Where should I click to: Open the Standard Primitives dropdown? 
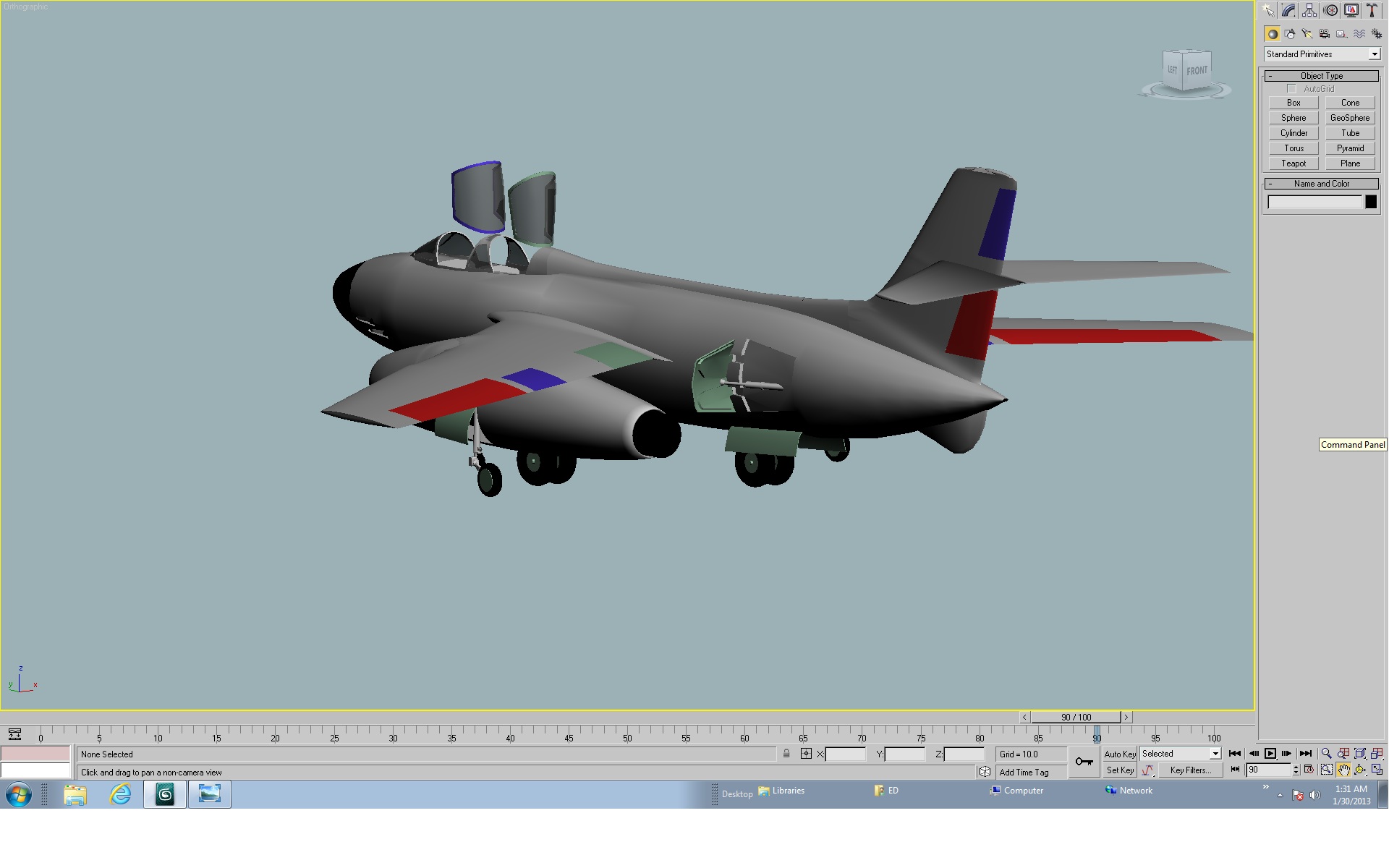(1322, 54)
